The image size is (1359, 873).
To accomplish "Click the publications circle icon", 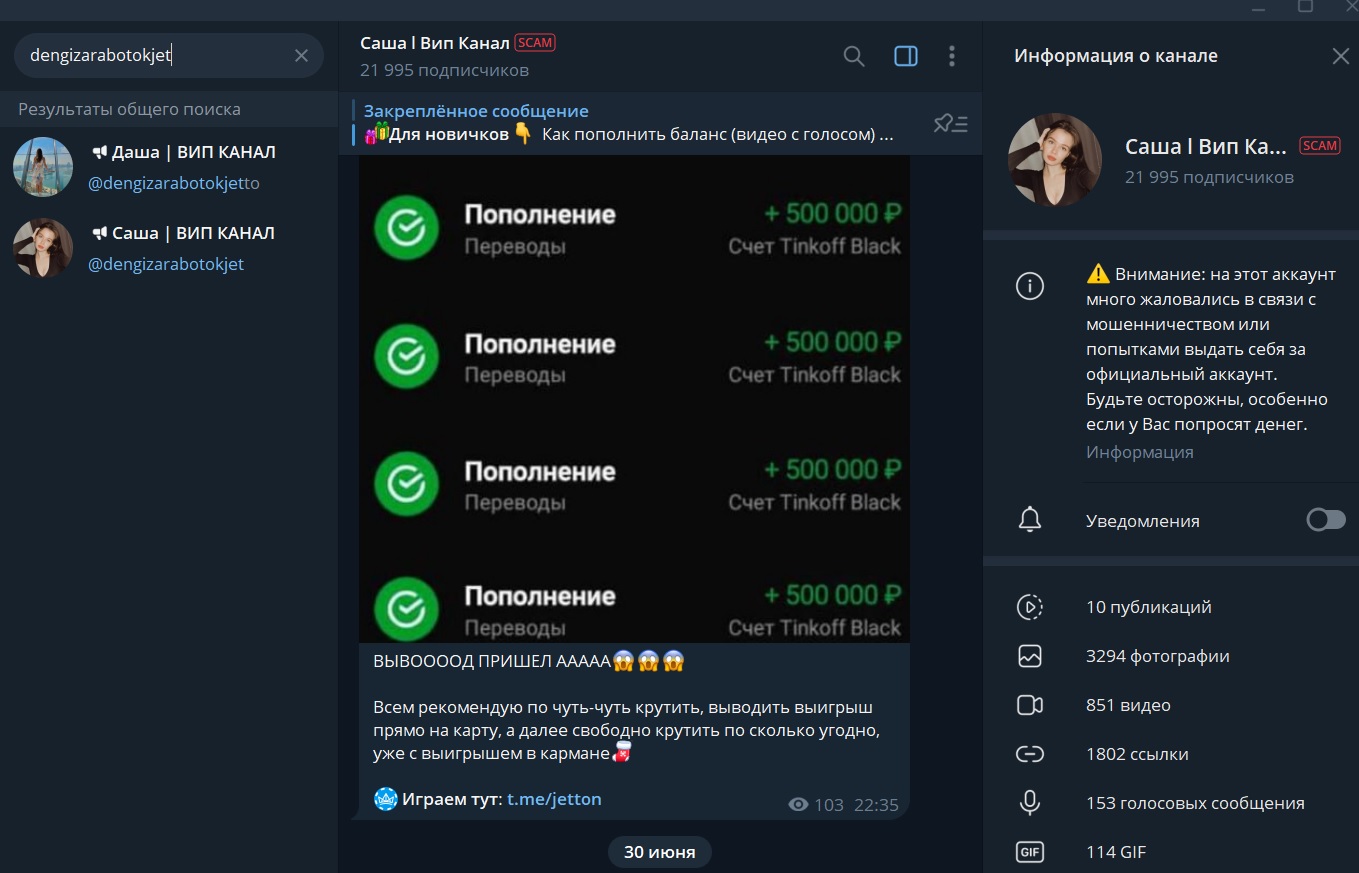I will (x=1029, y=607).
